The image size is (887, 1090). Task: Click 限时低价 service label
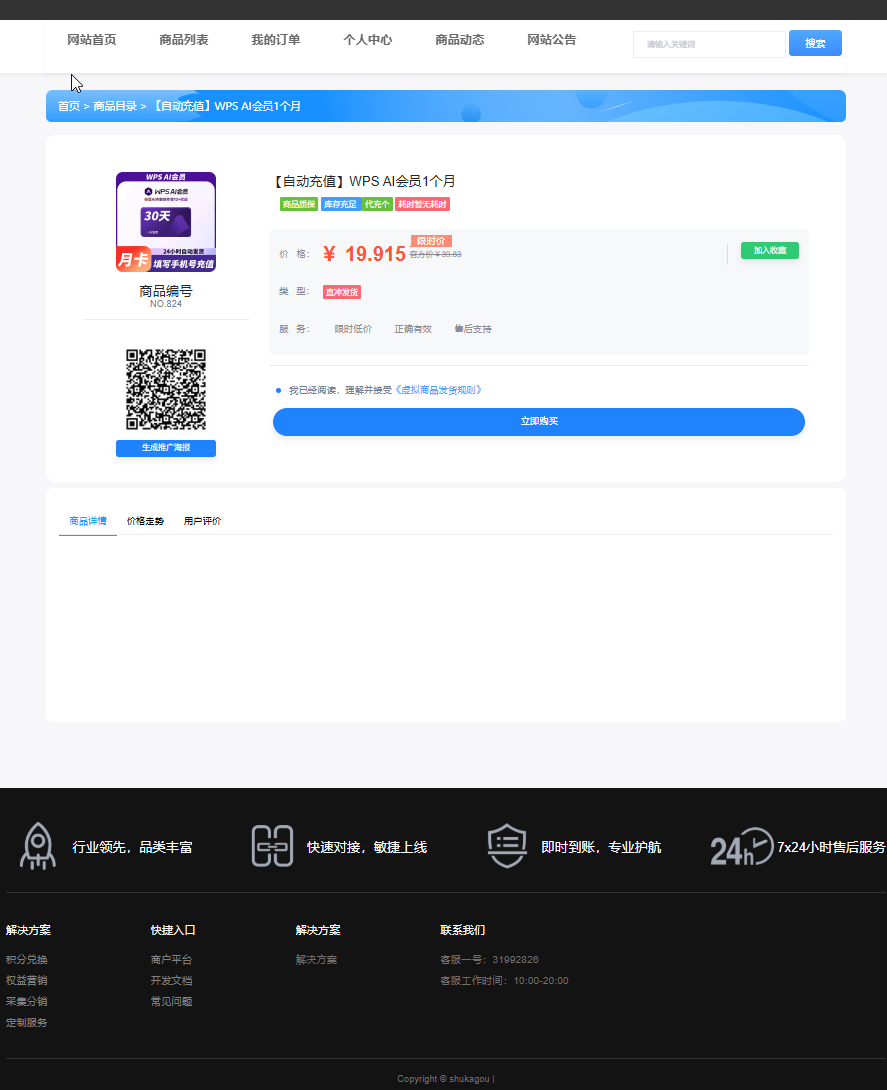[353, 329]
